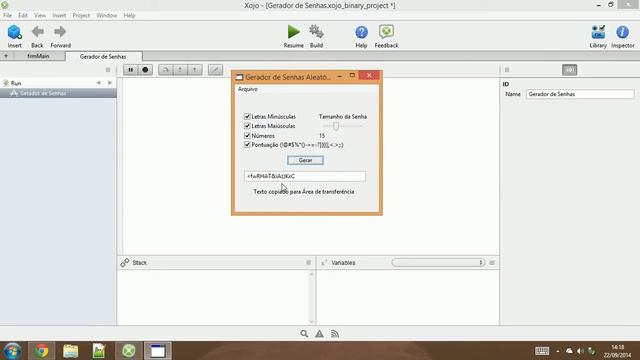Navigate previous in Run navigator
This screenshot has height=360, width=640.
pos(98,83)
